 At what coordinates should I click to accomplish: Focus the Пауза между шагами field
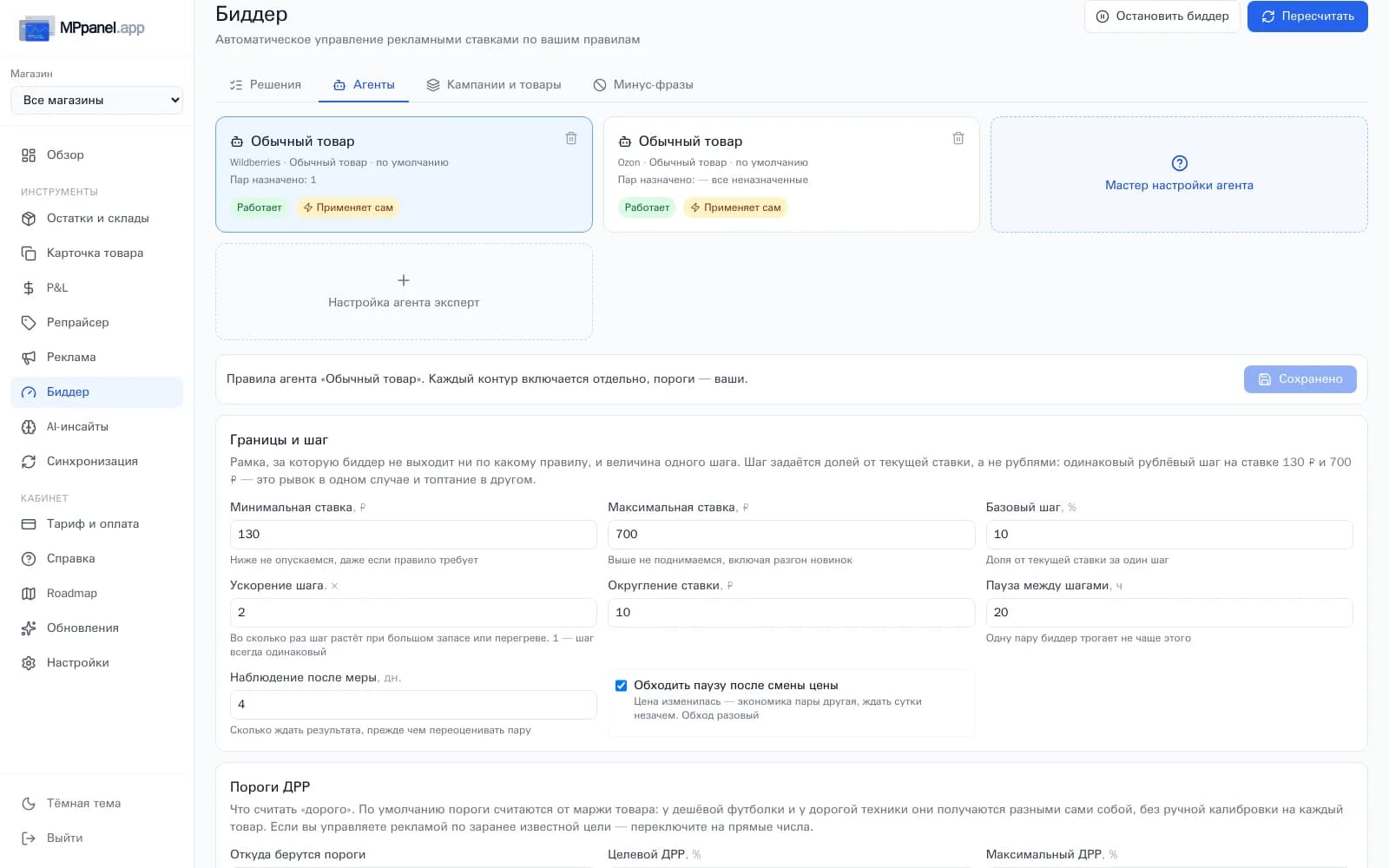pos(1169,613)
